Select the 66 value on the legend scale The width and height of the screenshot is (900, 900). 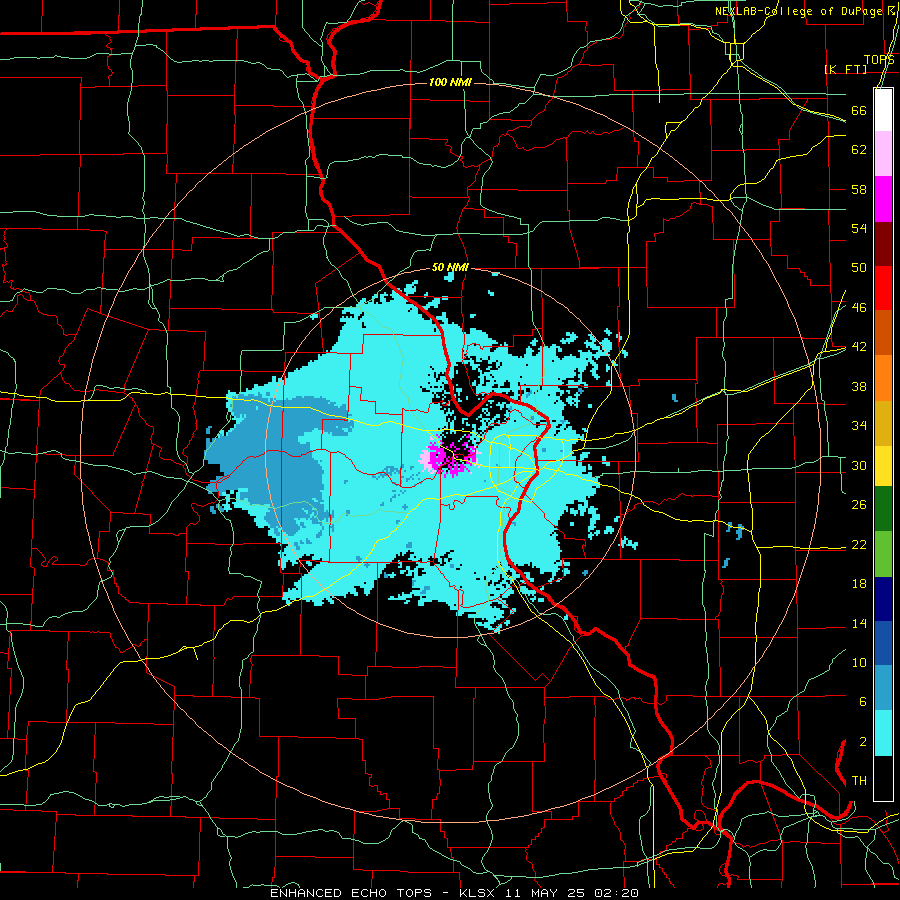859,110
